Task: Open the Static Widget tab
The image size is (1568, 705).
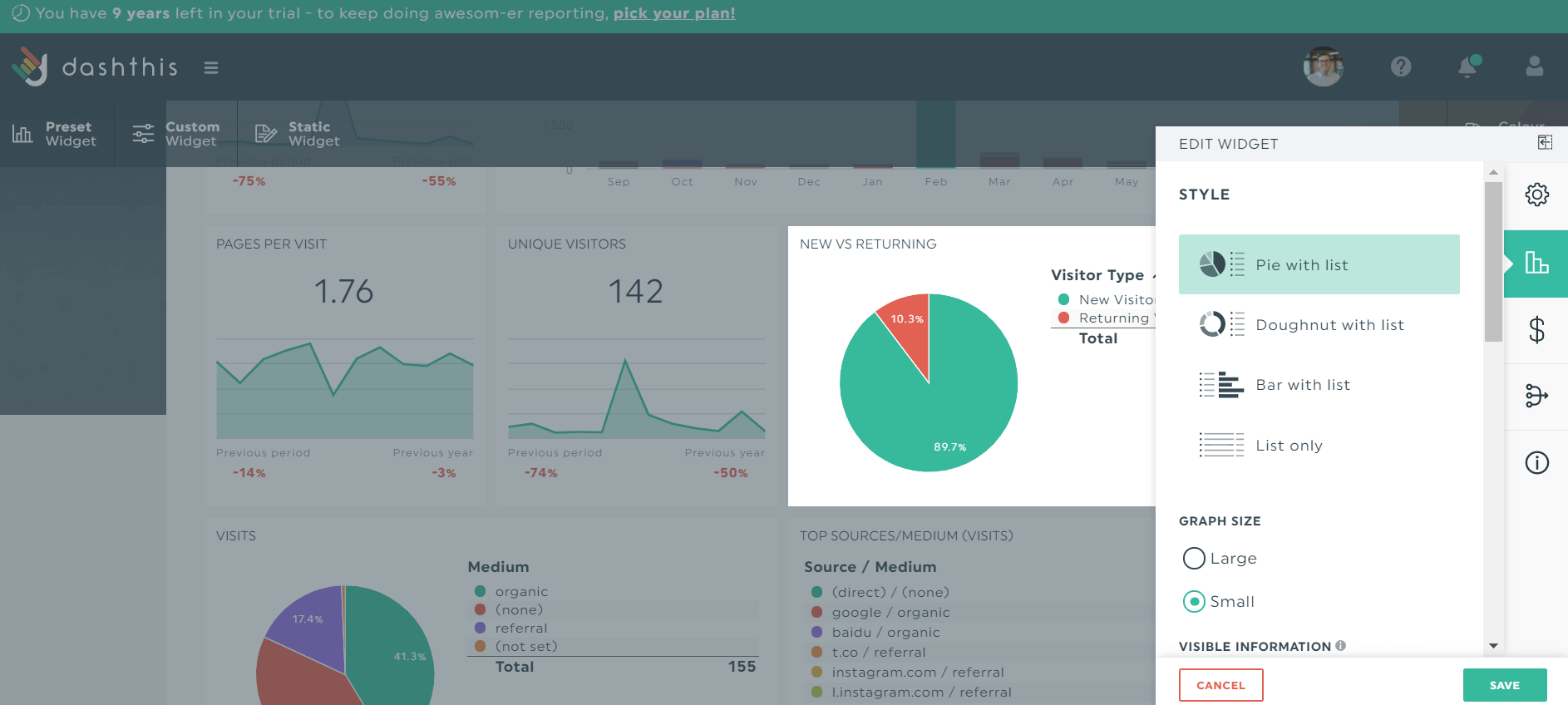Action: coord(298,134)
